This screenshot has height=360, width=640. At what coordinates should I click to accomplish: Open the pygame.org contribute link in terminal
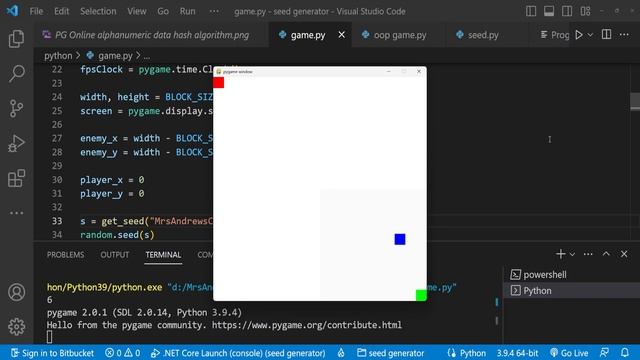[x=307, y=325]
